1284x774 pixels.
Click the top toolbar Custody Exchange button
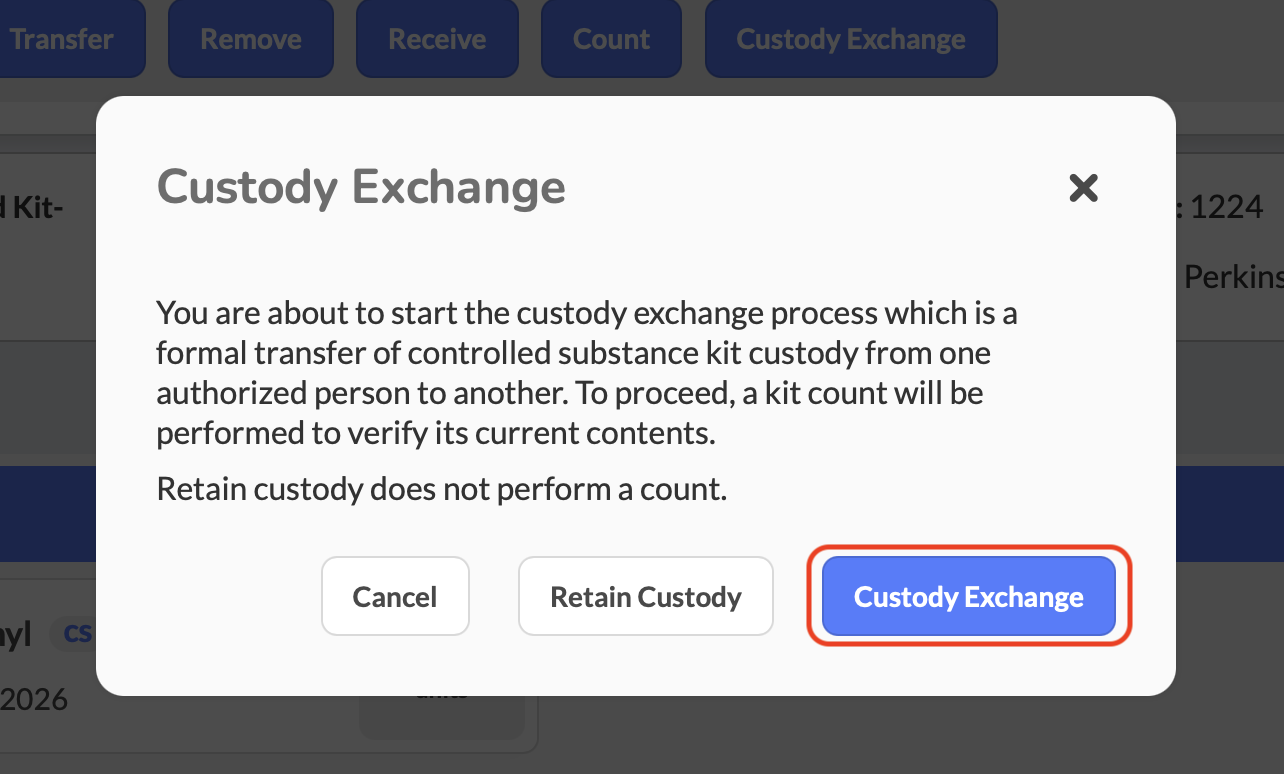point(851,39)
